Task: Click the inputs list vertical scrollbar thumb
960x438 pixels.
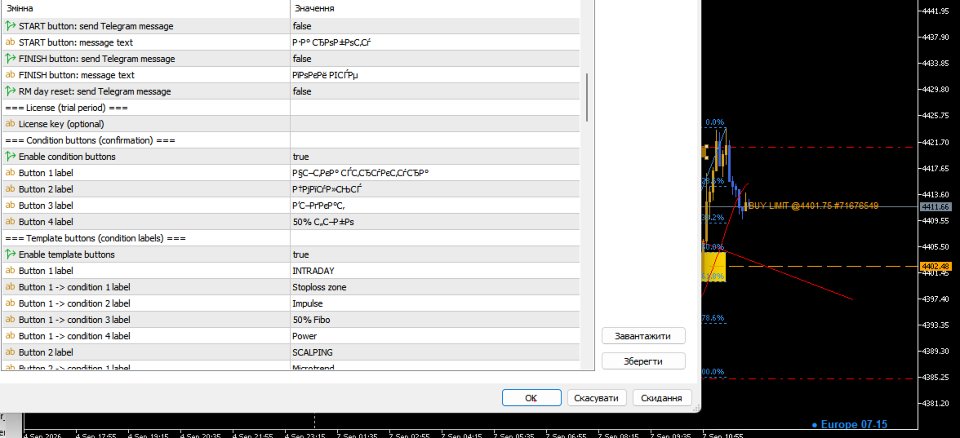Action: [x=587, y=97]
